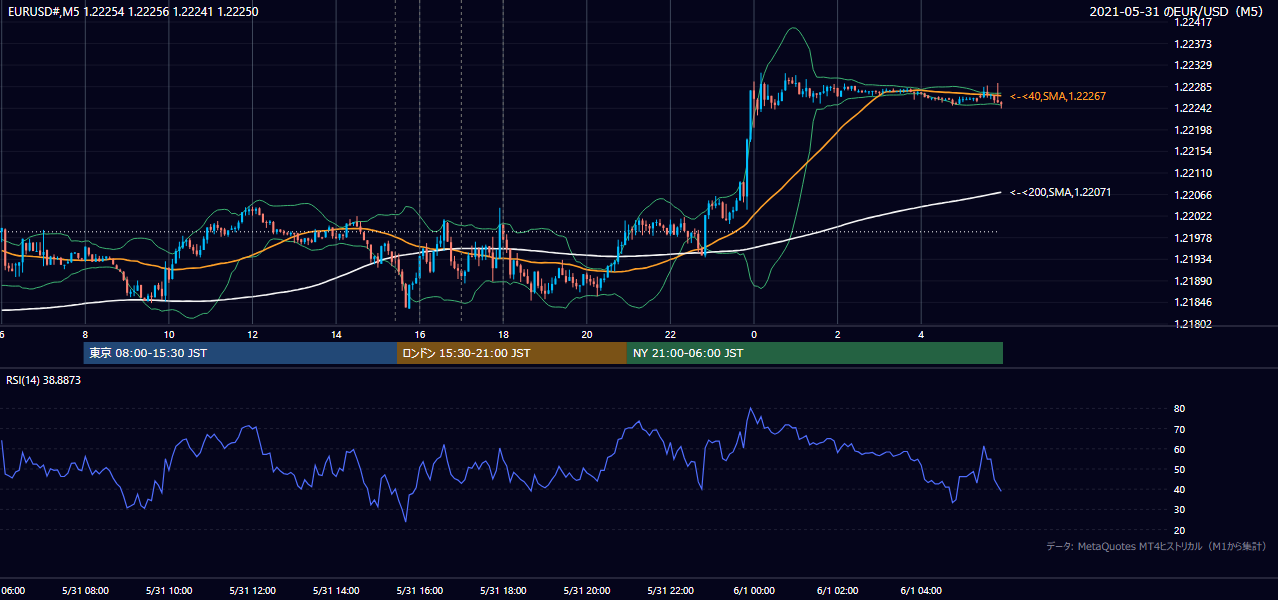Click the 5/31 16:00 date label

tap(419, 591)
